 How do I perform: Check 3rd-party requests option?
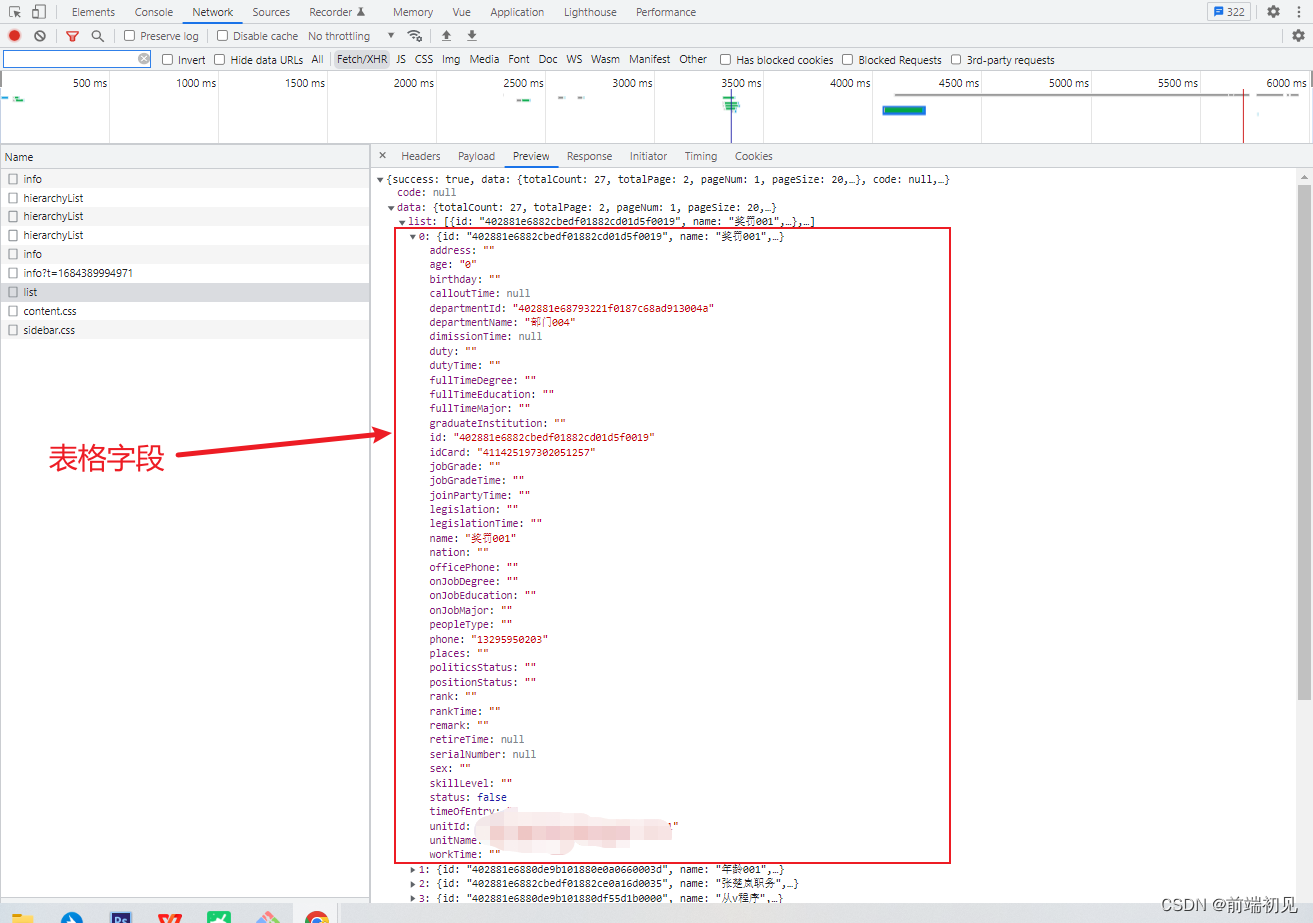(x=956, y=60)
